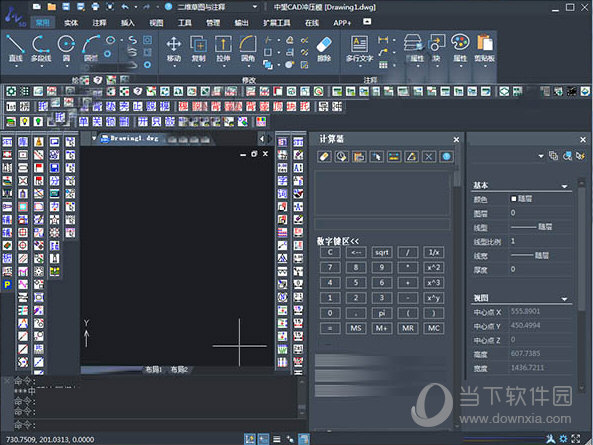Collapse the 数字键区<< numeric keypad section
Viewport: 593px width, 445px height.
338,241
